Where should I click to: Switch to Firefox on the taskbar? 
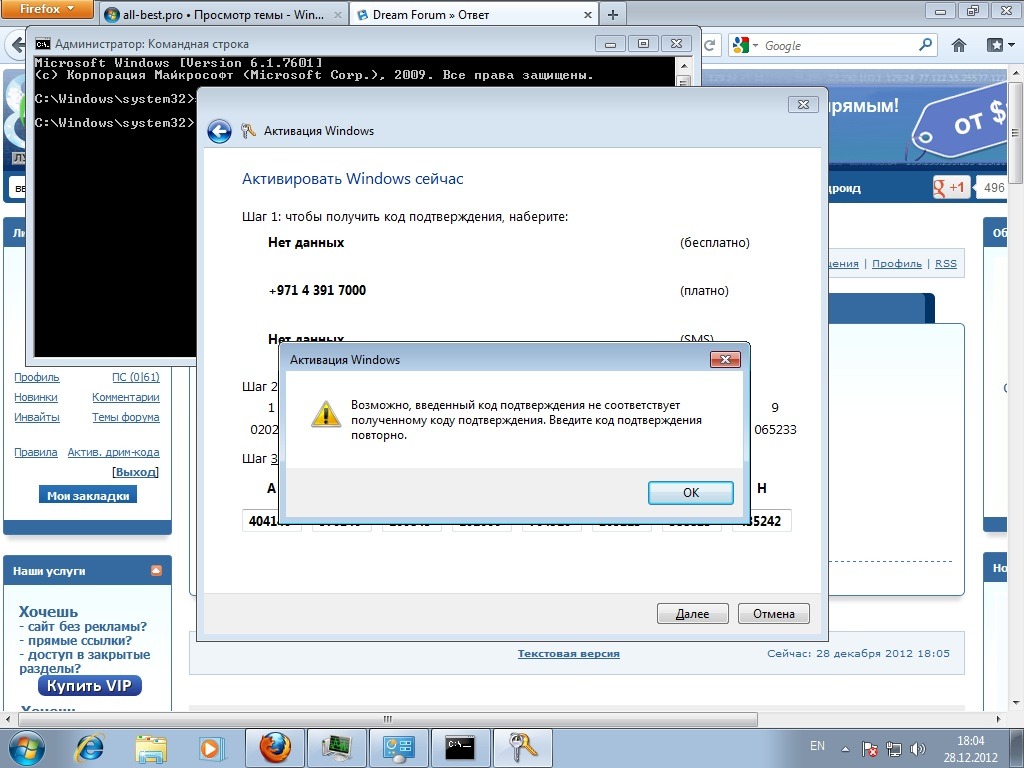[x=275, y=748]
